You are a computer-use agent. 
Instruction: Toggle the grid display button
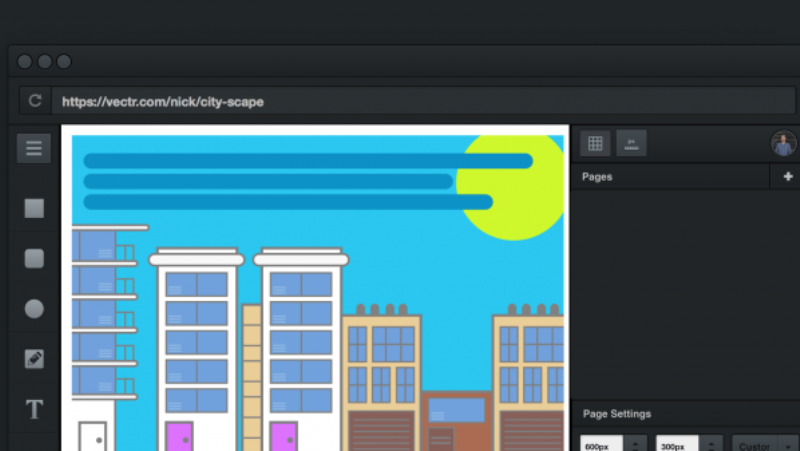point(595,144)
